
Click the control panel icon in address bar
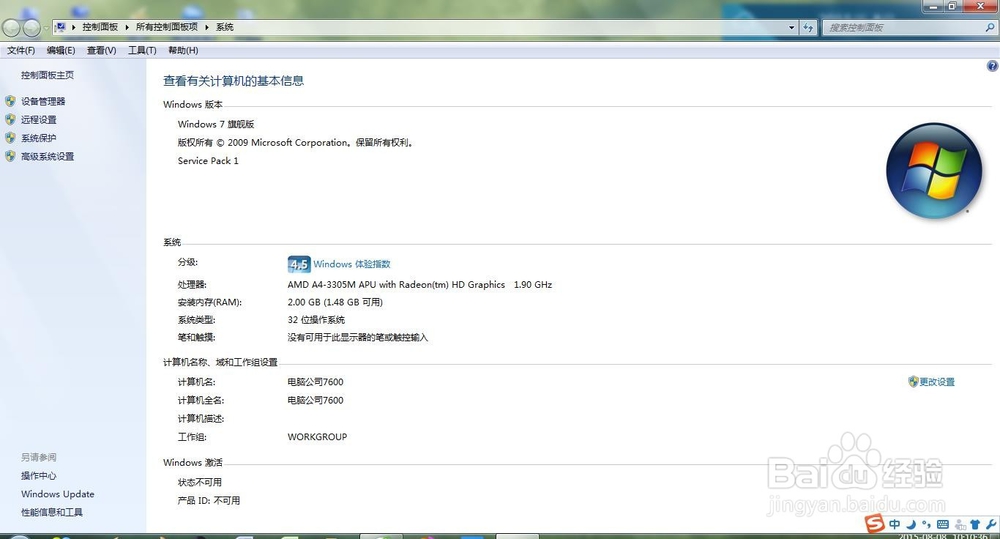coord(61,27)
